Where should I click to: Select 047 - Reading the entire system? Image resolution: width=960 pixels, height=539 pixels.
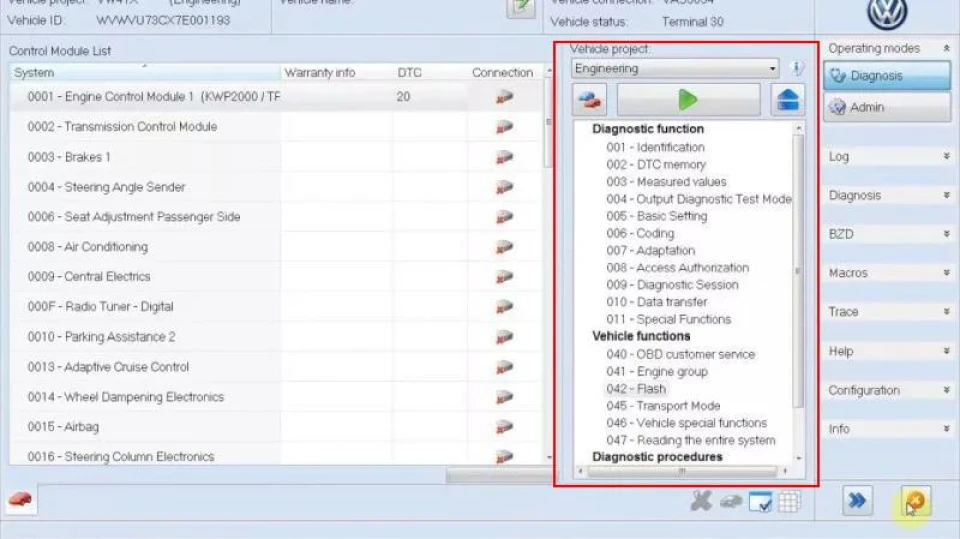pyautogui.click(x=691, y=440)
